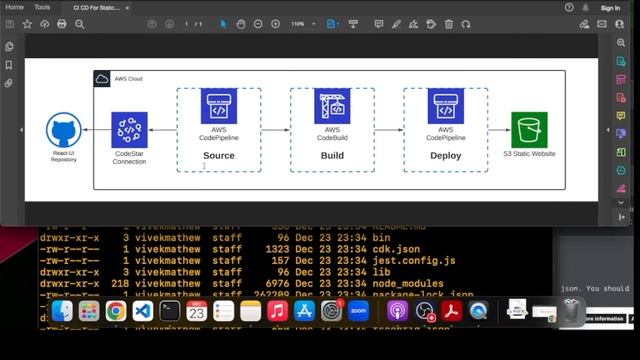640x360 pixels.
Task: Show more tools with the down chevron
Action: [x=621, y=202]
